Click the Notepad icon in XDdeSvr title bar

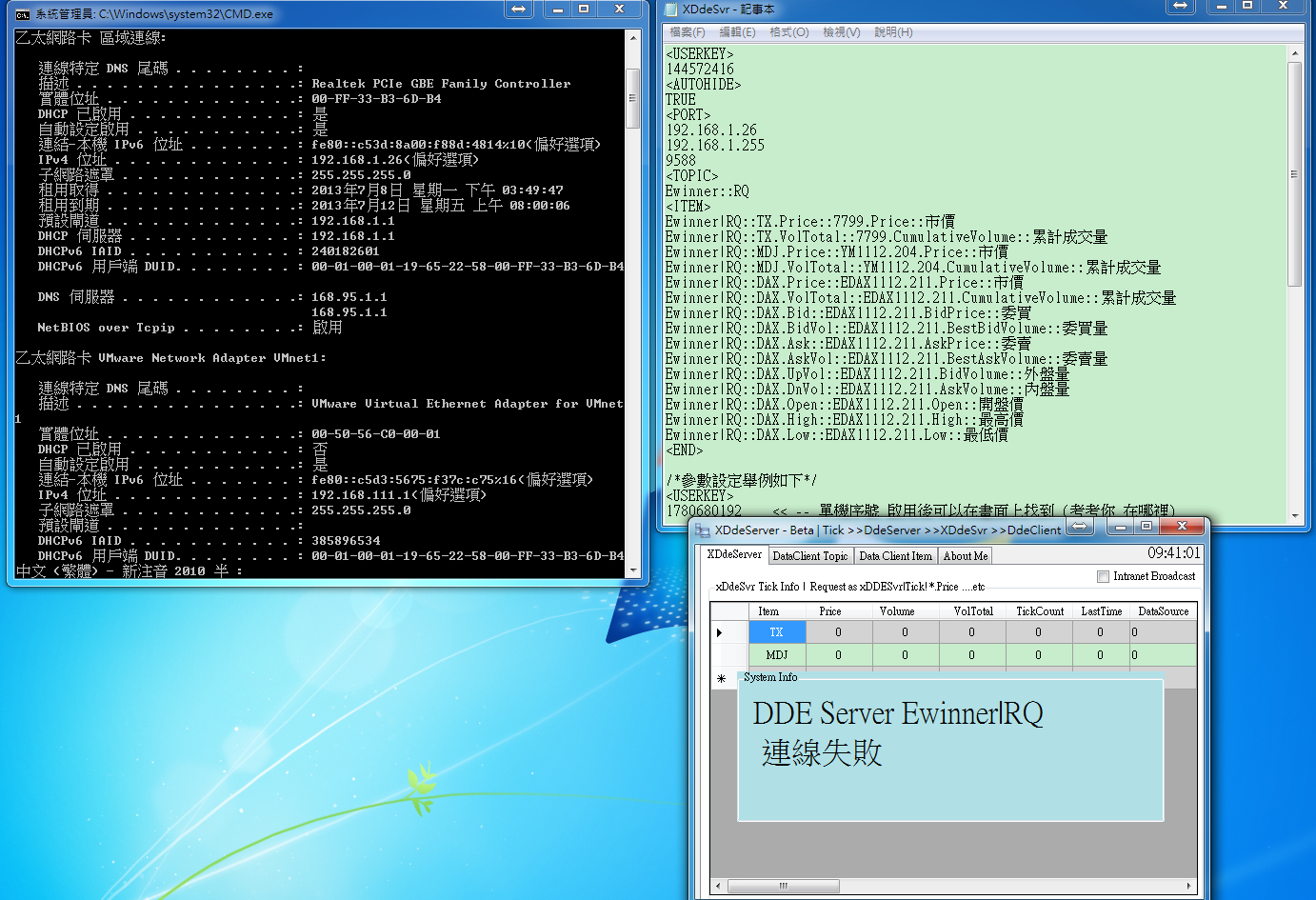click(671, 9)
